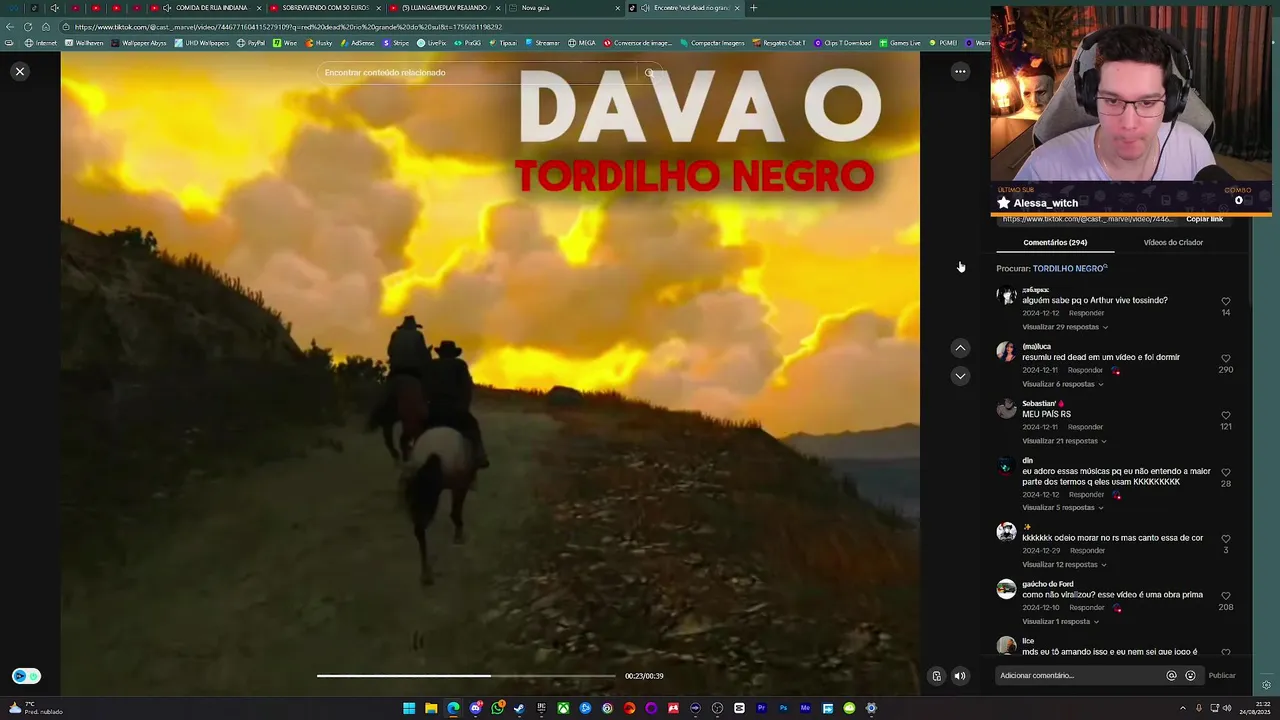Like the 'MEU PAÍS RS' comment

pos(1226,415)
